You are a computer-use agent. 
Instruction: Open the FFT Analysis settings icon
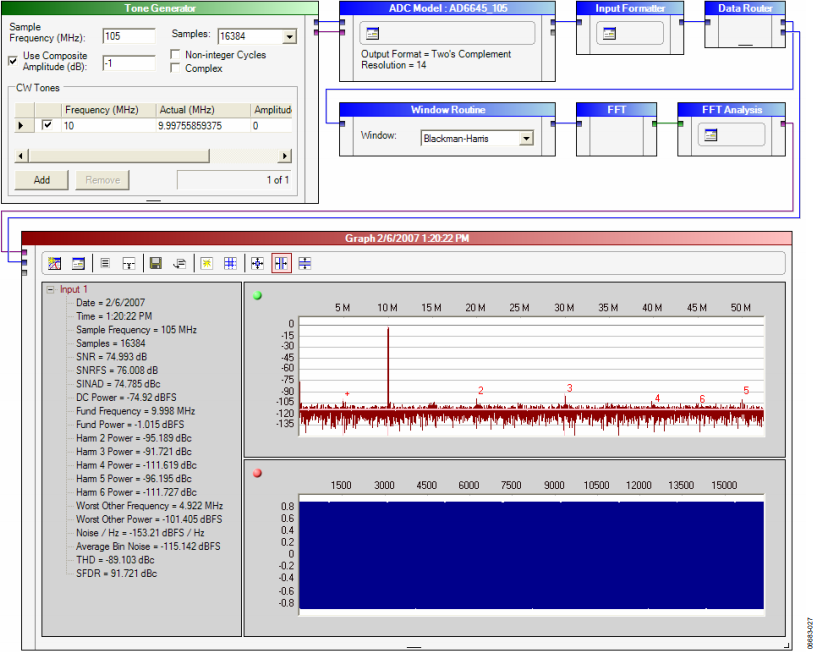(710, 135)
